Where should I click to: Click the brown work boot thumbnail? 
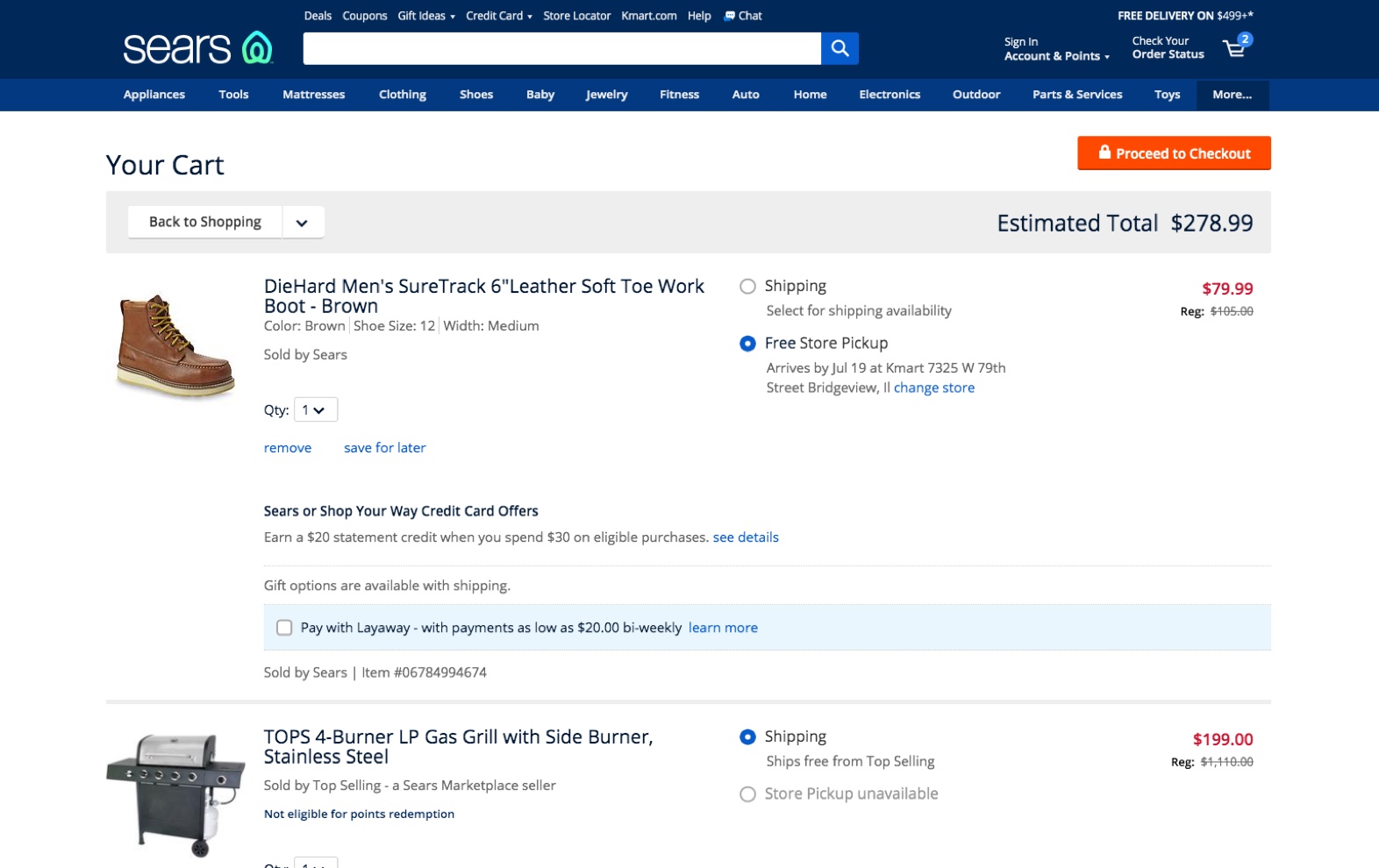(x=175, y=346)
